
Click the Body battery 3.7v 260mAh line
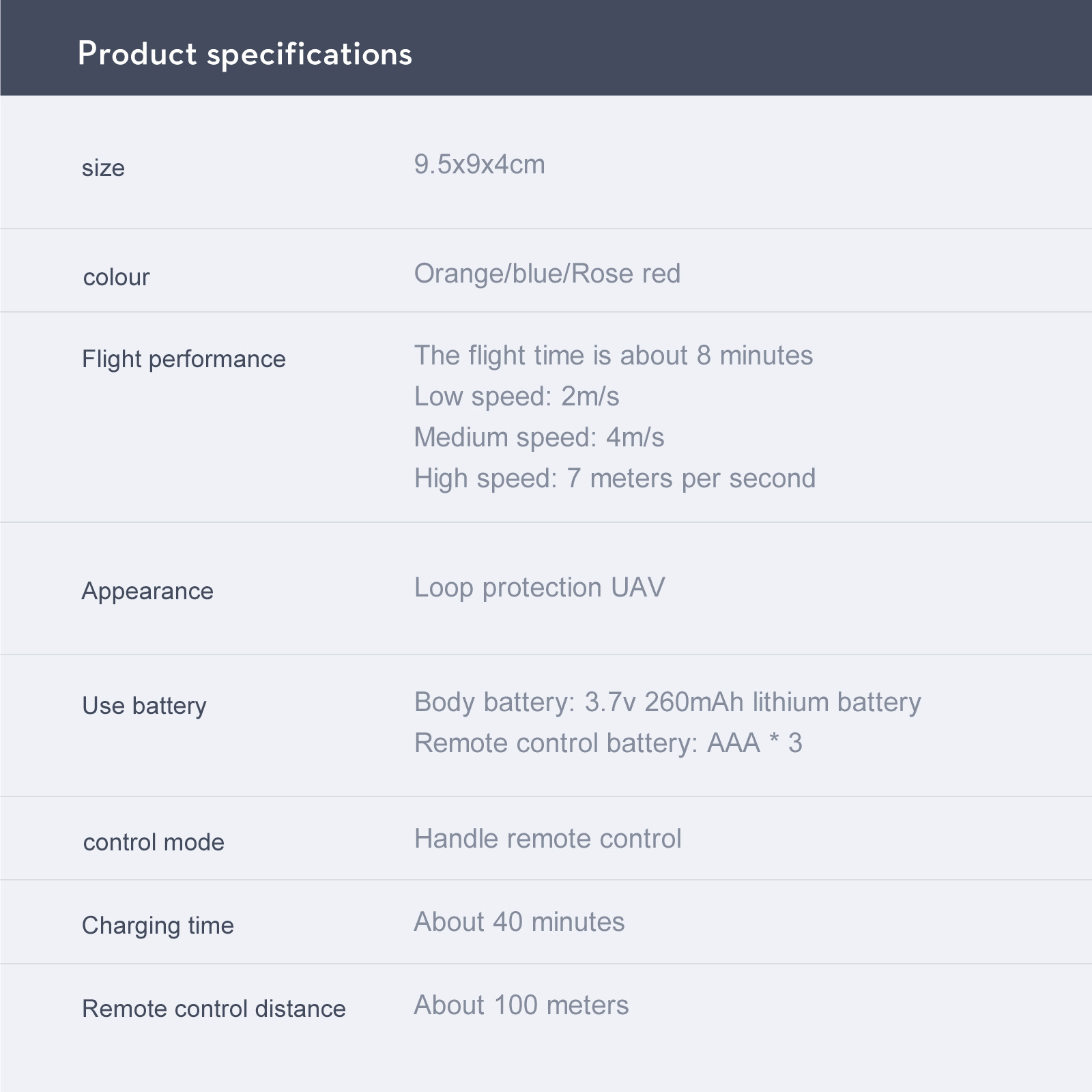click(667, 702)
